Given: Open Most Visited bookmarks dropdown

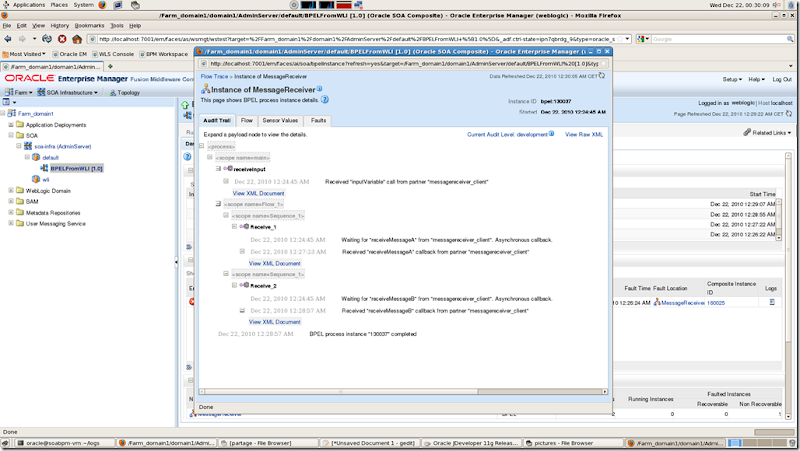Looking at the screenshot, I should 24,54.
